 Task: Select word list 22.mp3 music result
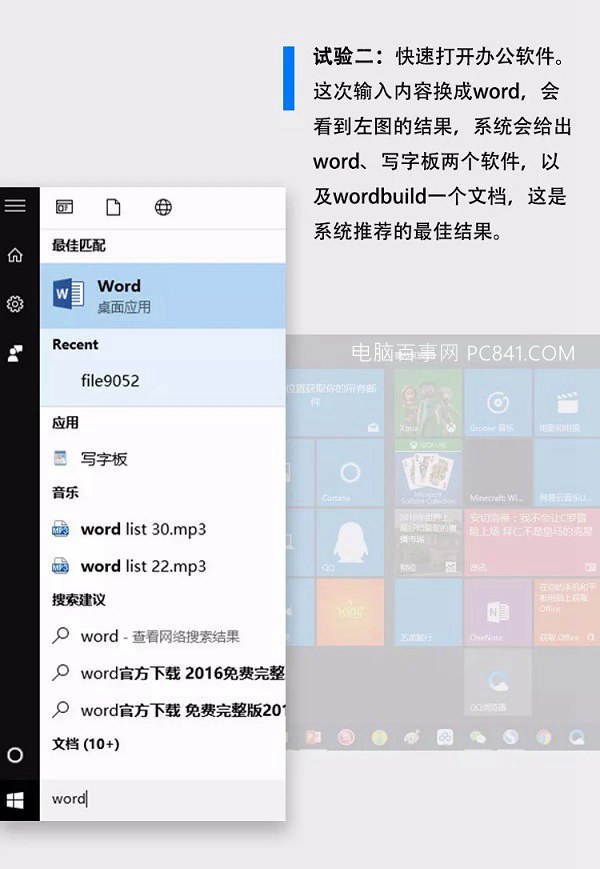(x=143, y=566)
